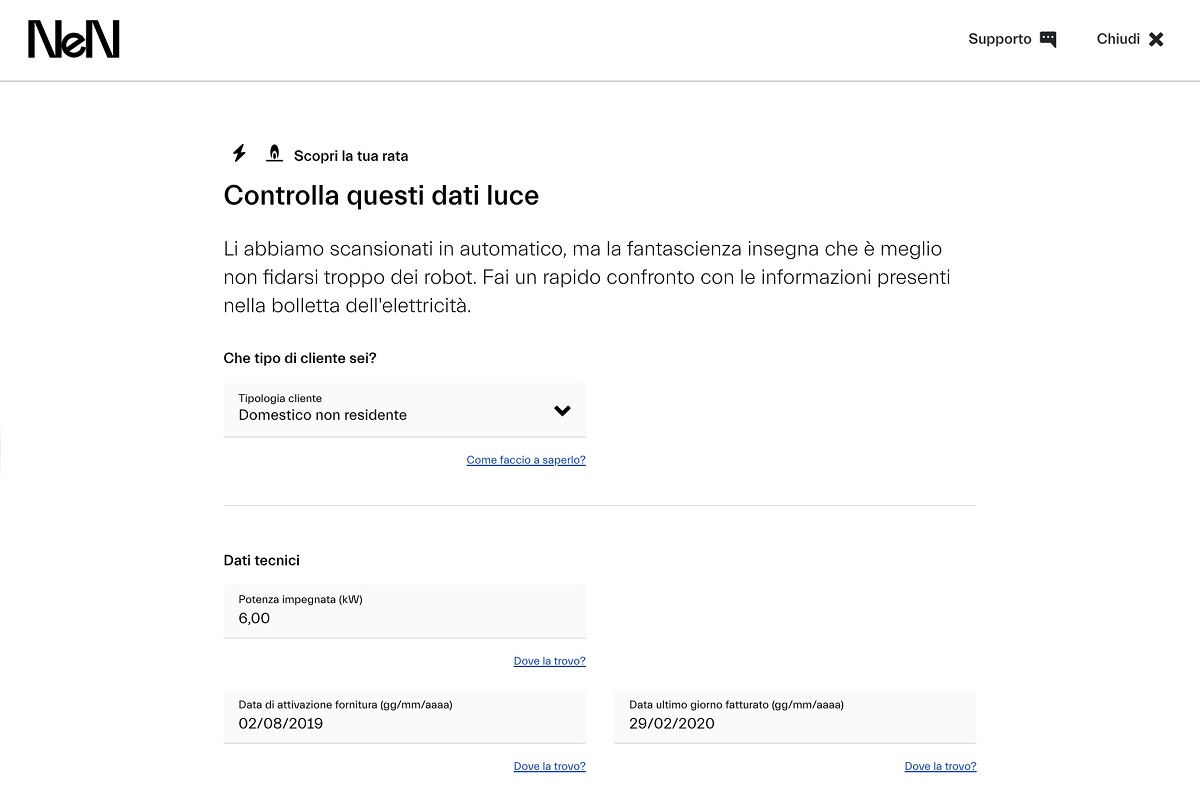The image size is (1200, 790).
Task: Click the Scopri la tua rata label
Action: [351, 156]
